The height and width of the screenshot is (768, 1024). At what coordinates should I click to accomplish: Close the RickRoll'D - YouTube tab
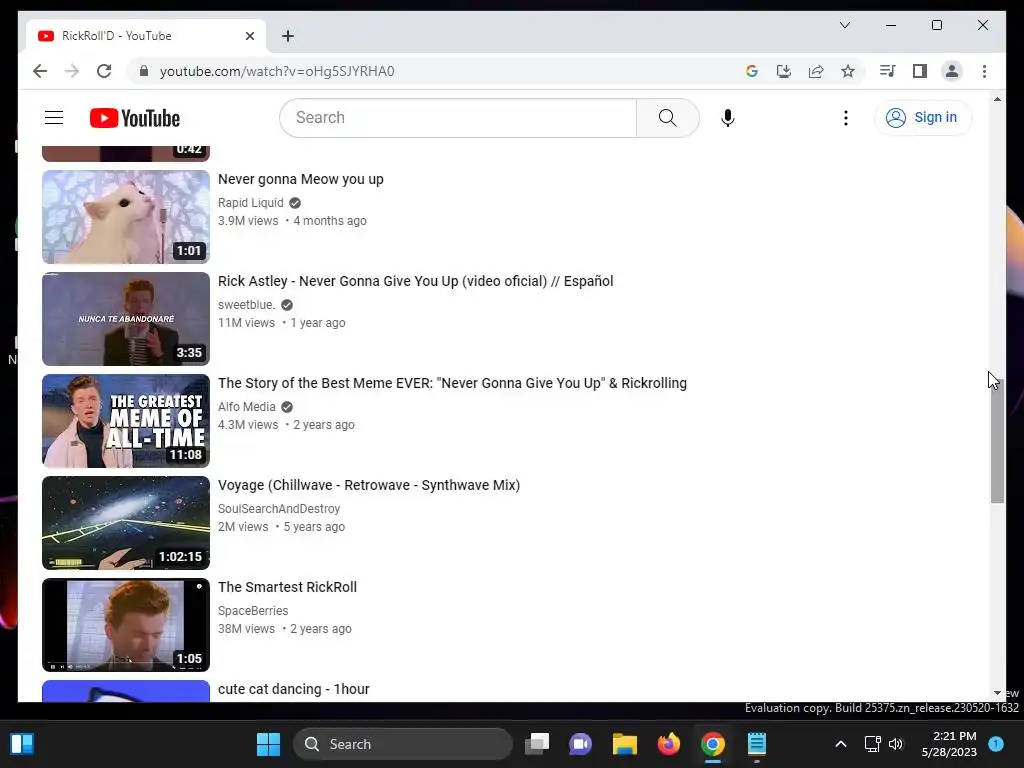click(x=249, y=36)
